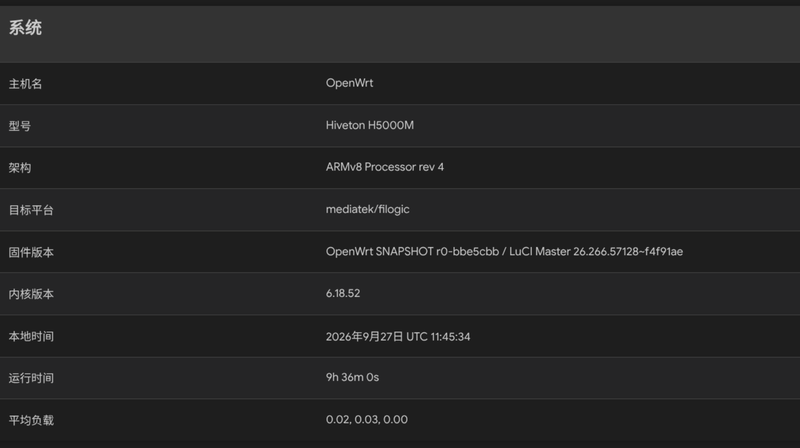This screenshot has width=800, height=448.
Task: Select the 目标平台 label
Action: click(31, 210)
